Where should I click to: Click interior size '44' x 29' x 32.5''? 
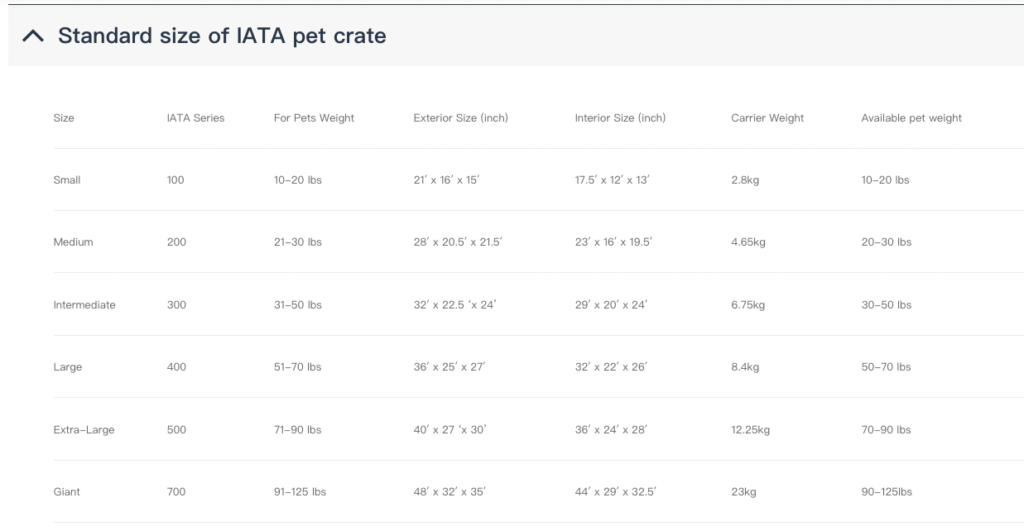615,492
